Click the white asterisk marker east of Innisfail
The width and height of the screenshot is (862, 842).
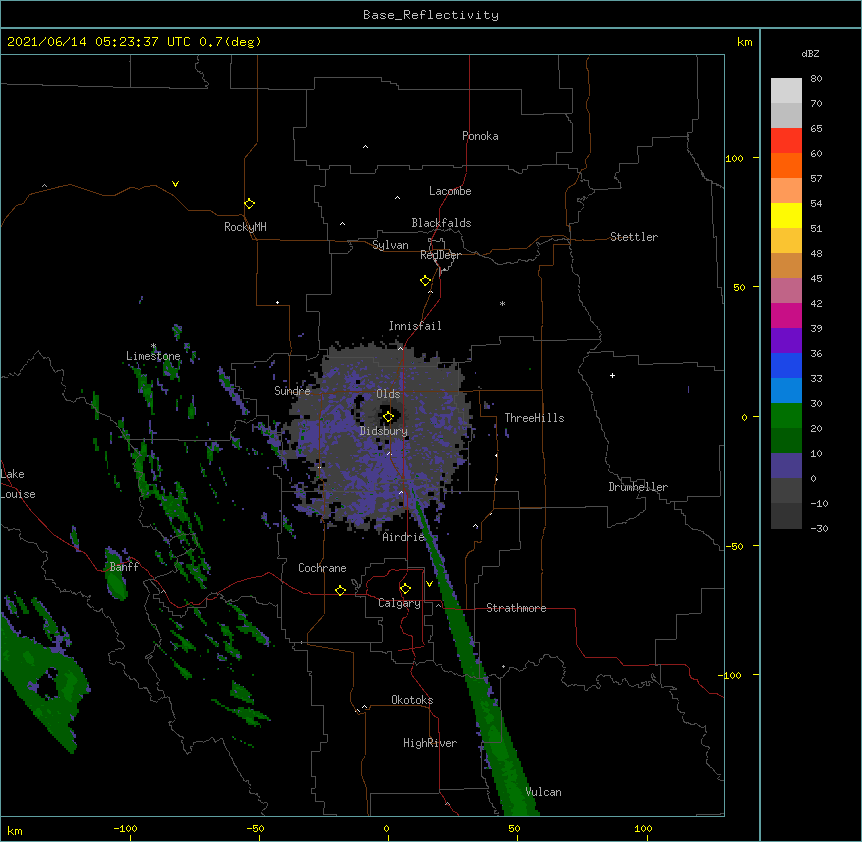pyautogui.click(x=502, y=304)
